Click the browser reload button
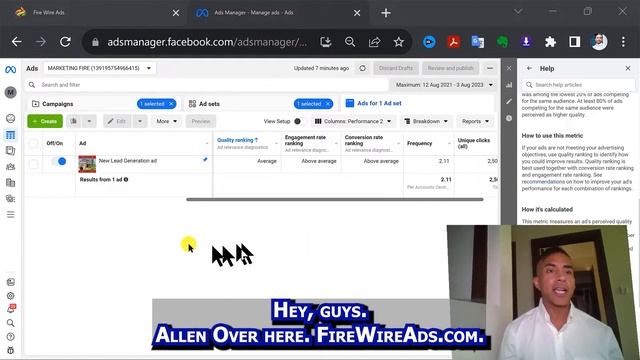This screenshot has width=640, height=360. pyautogui.click(x=65, y=42)
